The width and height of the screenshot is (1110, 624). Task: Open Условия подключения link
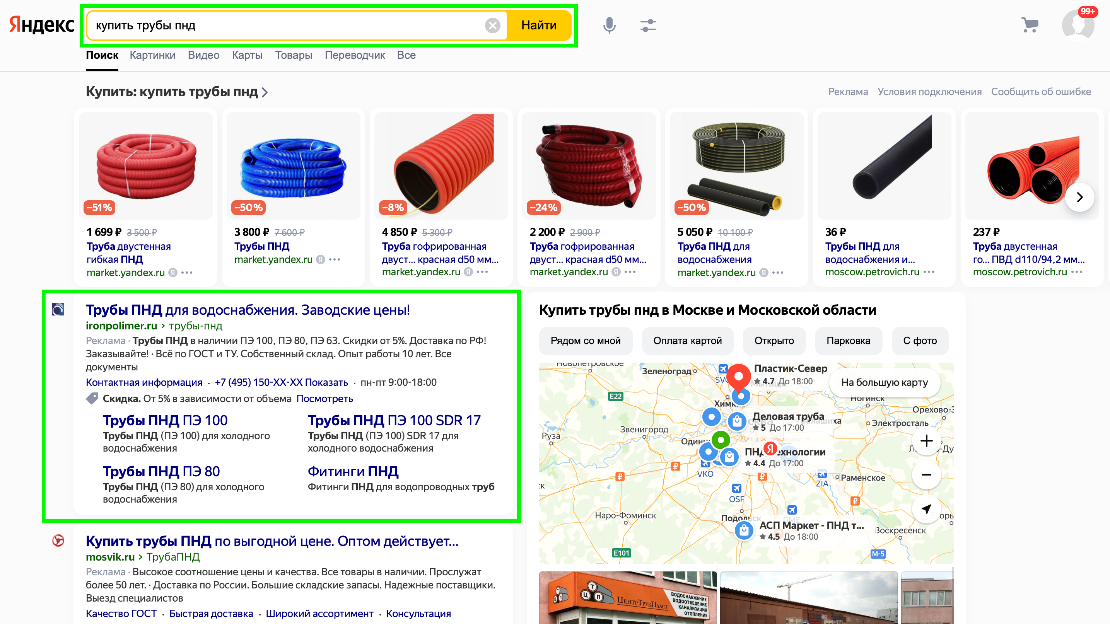coord(929,92)
